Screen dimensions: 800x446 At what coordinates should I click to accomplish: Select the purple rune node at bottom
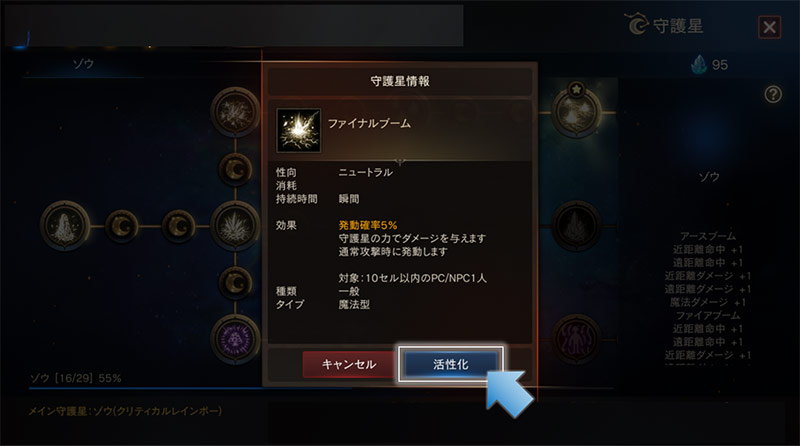(x=235, y=339)
